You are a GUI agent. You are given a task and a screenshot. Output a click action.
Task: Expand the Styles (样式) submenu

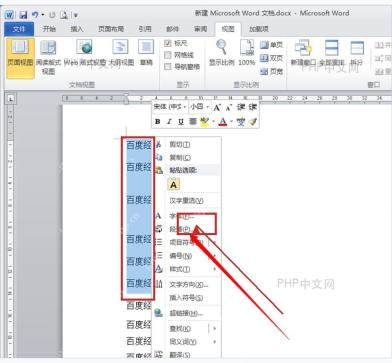tap(215, 269)
